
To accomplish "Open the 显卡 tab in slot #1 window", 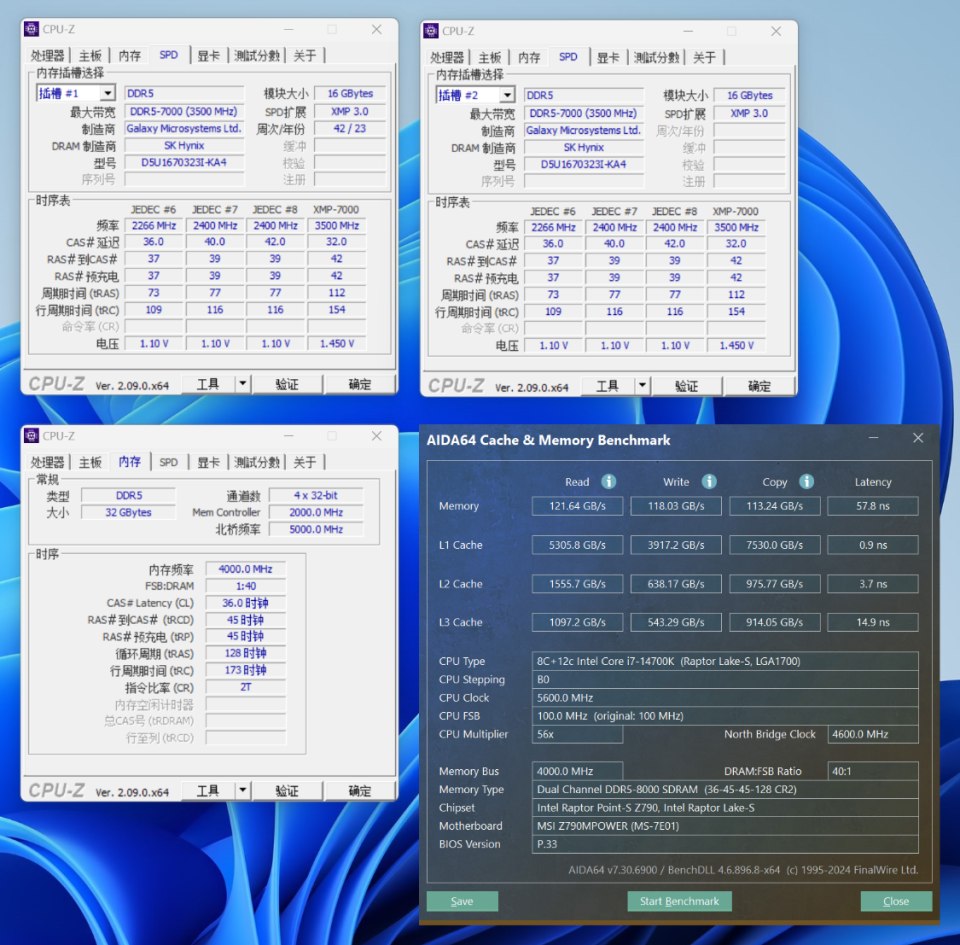I will click(209, 56).
